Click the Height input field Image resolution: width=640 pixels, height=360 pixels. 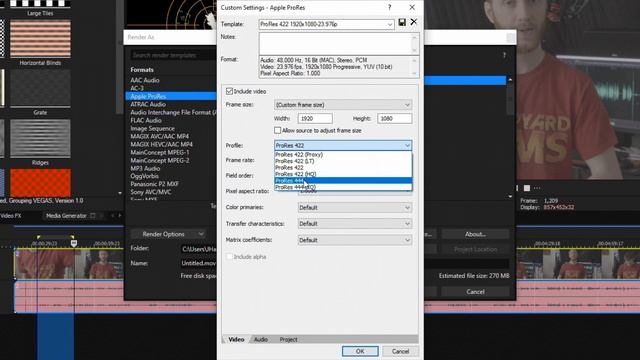click(394, 118)
